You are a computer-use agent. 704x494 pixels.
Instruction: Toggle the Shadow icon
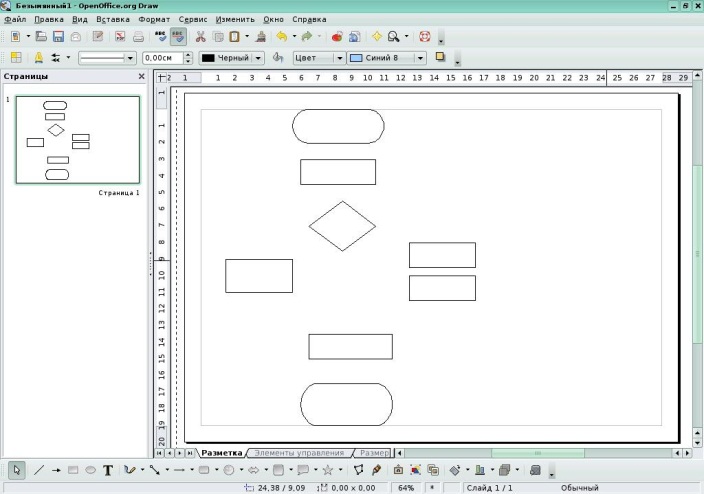[440, 57]
